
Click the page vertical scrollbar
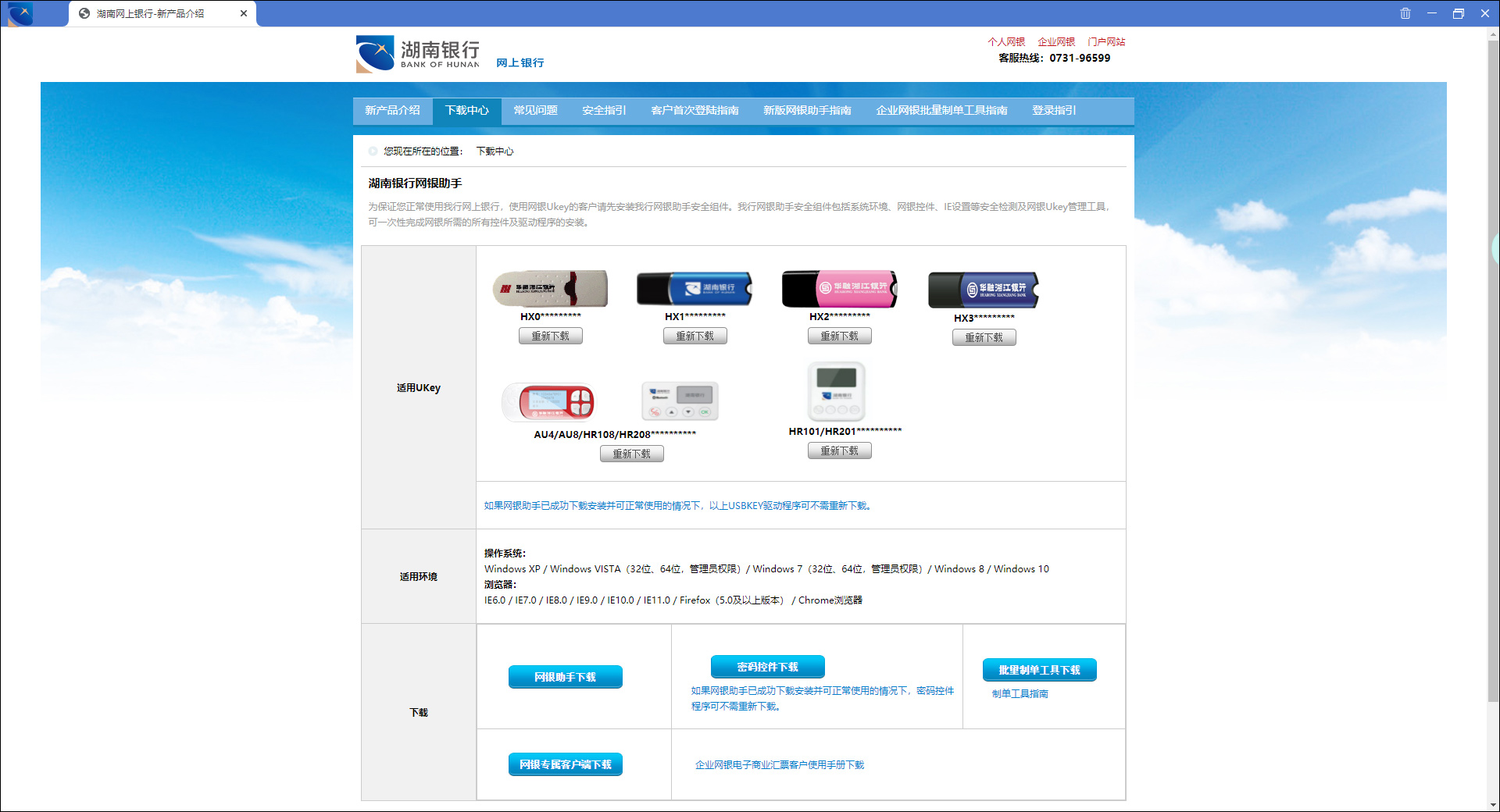point(1493,371)
